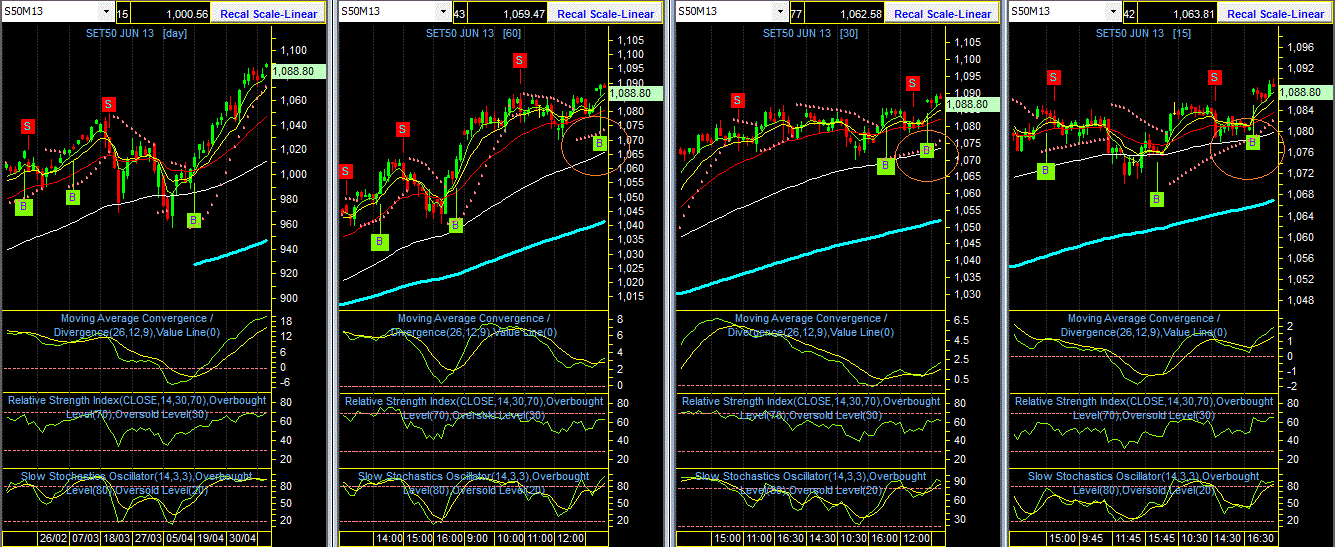The height and width of the screenshot is (547, 1335).
Task: Click the highest S sell marker on 30-minute chart
Action: 912,83
